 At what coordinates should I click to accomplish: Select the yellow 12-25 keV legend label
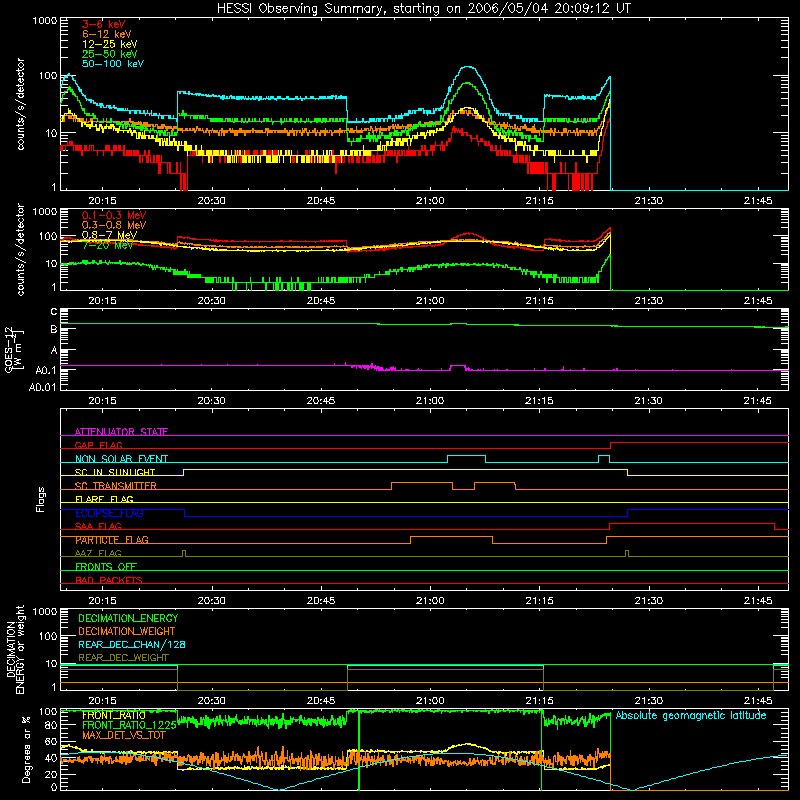(109, 44)
